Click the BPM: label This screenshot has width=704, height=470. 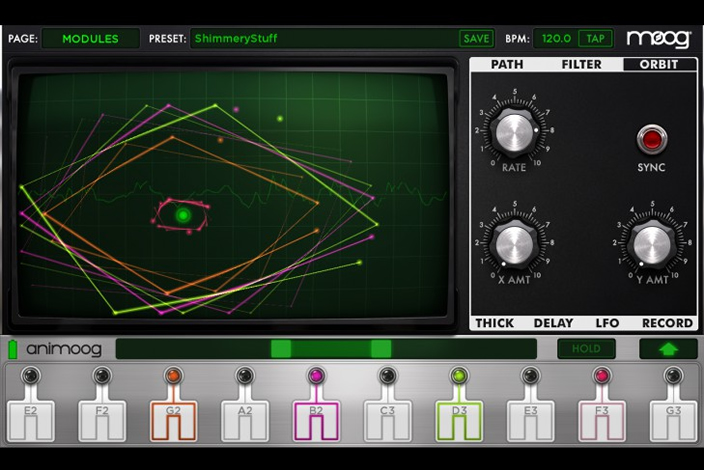click(x=517, y=39)
